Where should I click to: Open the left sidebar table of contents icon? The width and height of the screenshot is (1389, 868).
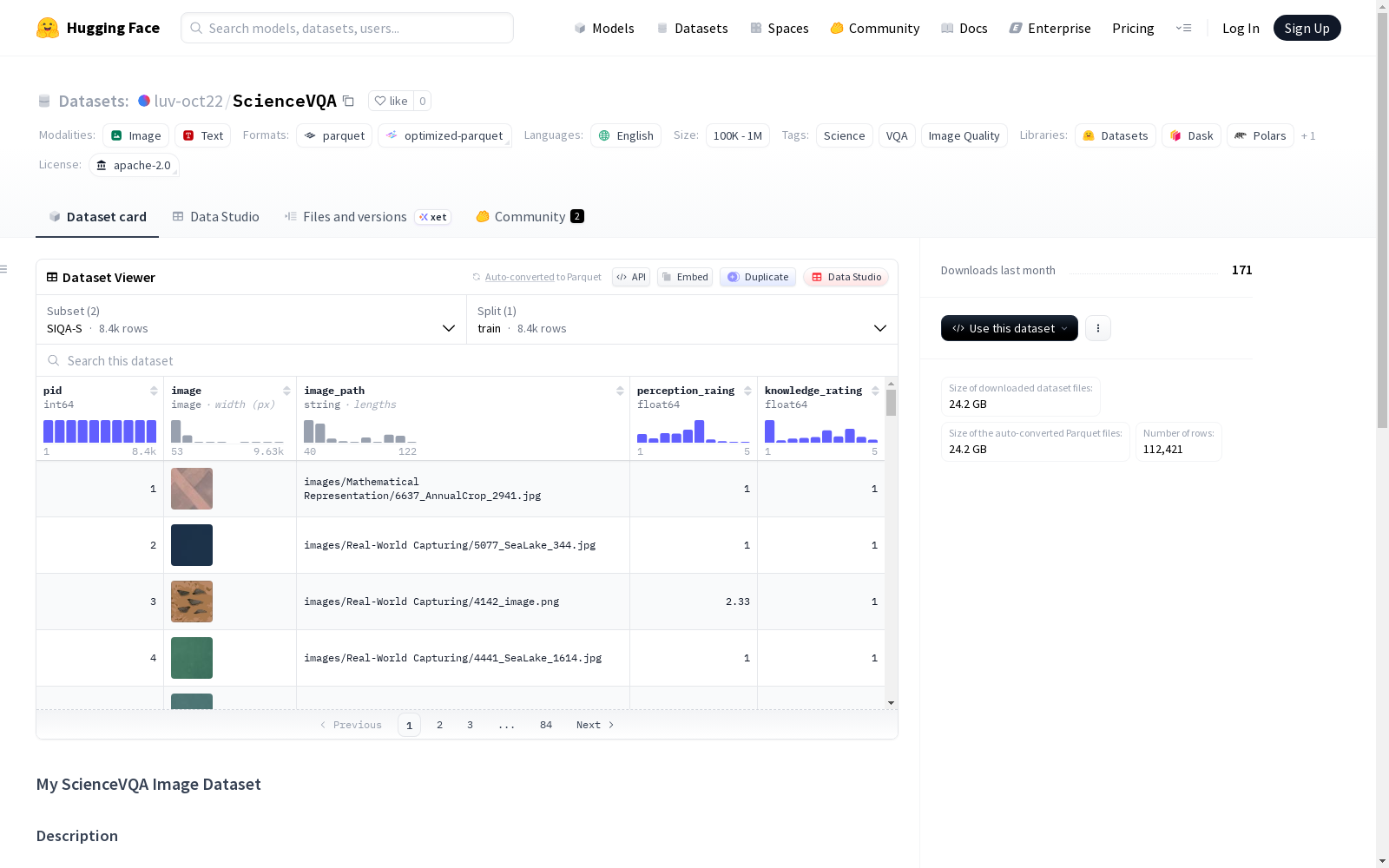pyautogui.click(x=3, y=269)
